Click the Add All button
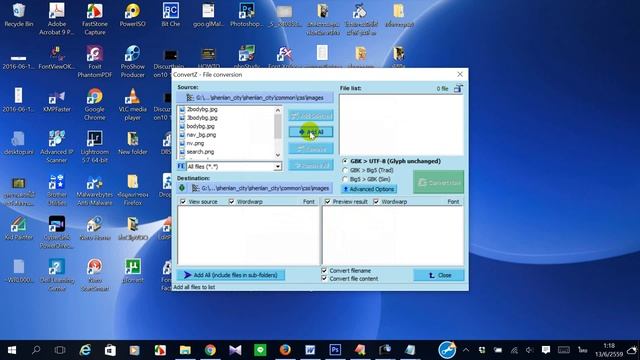 [311, 132]
